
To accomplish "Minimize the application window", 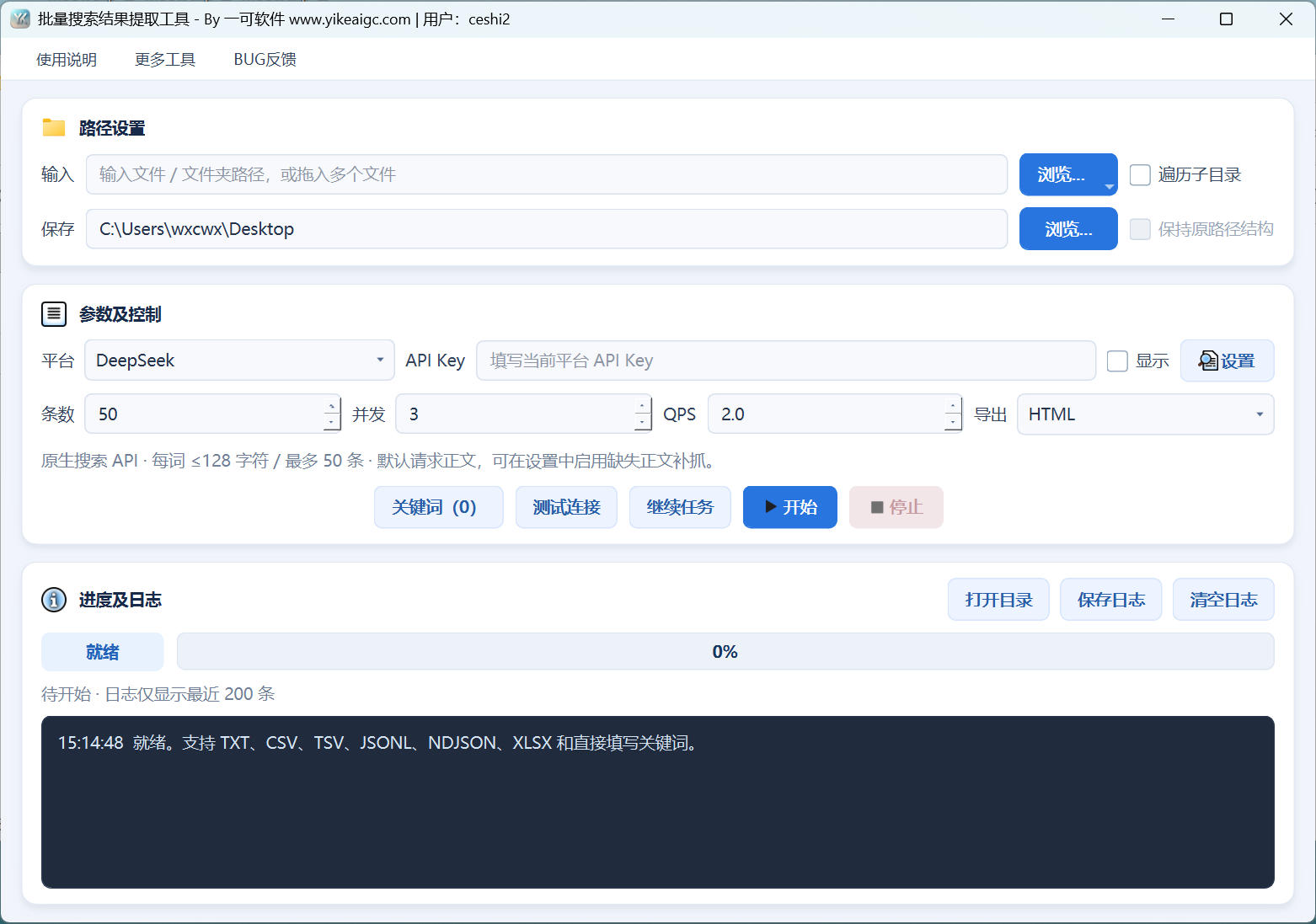I will tap(1168, 19).
